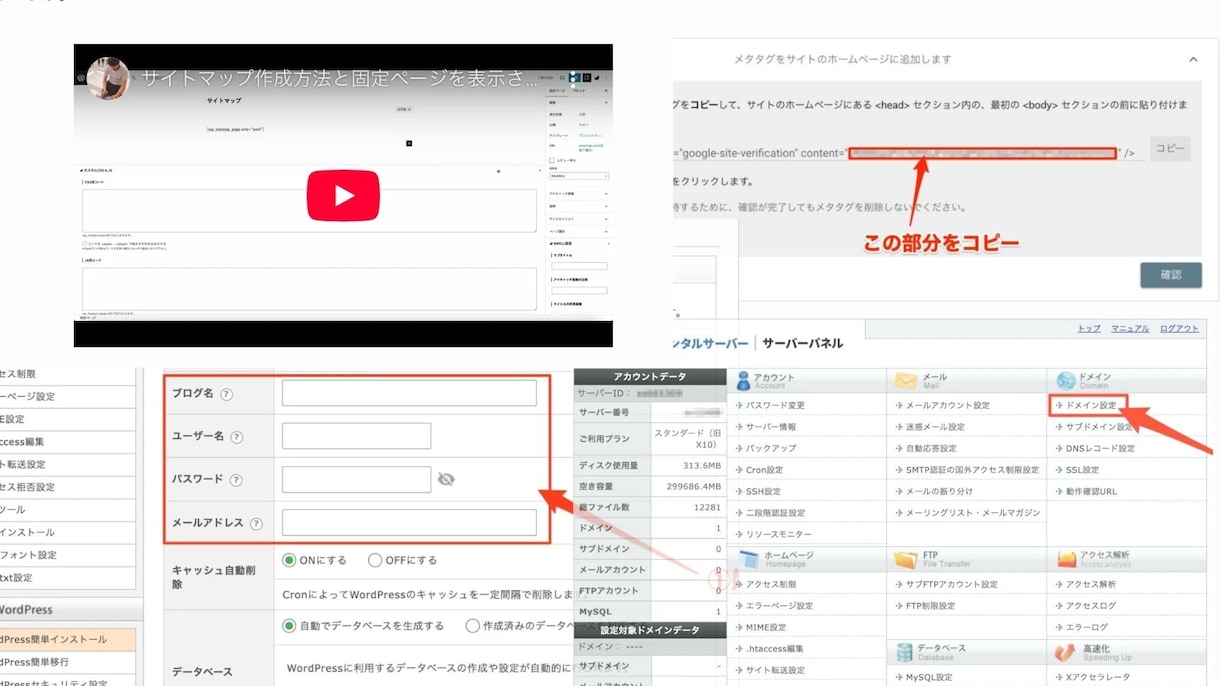The height and width of the screenshot is (686, 1220).
Task: Click the 確認 button
Action: point(1171,274)
